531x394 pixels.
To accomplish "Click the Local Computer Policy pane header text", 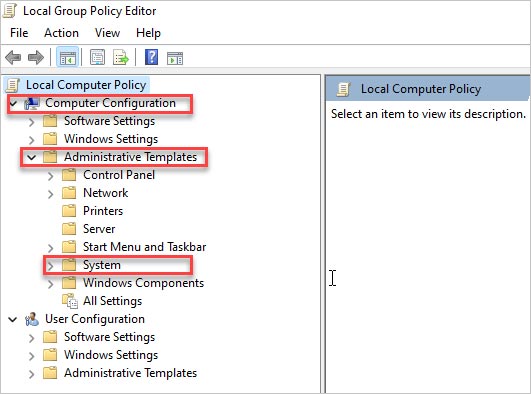I will (421, 89).
